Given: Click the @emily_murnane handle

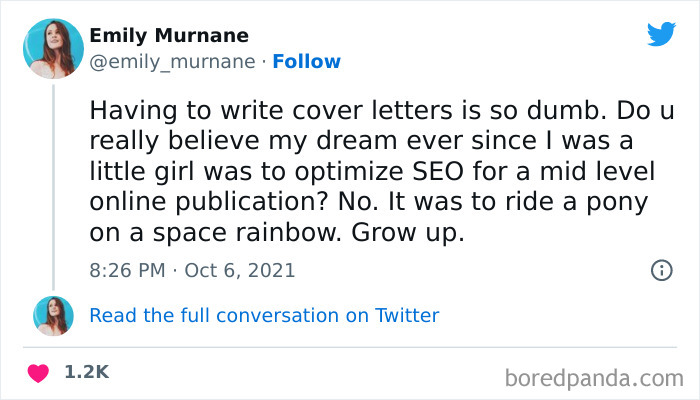Looking at the screenshot, I should 172,61.
